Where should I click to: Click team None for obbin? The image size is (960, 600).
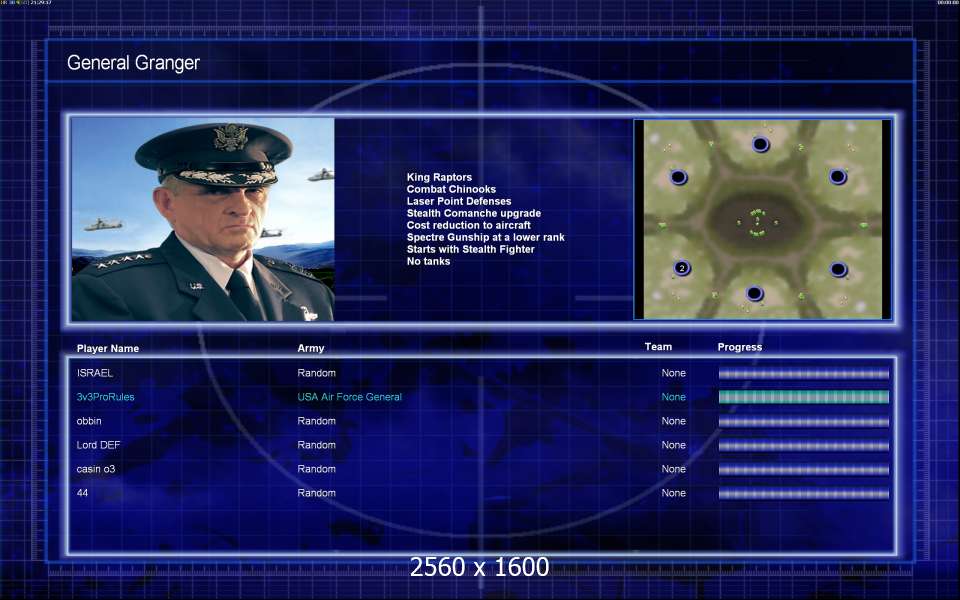pos(673,421)
